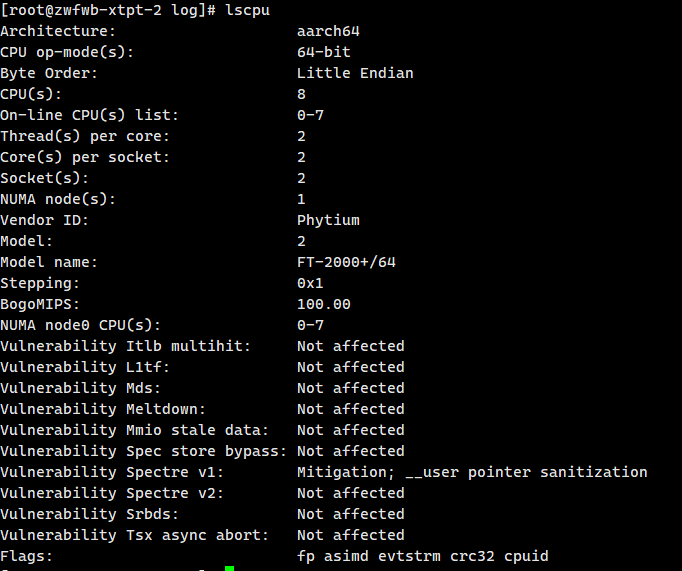Click the Vulnerability Srbds Not affected value

pyautogui.click(x=351, y=514)
